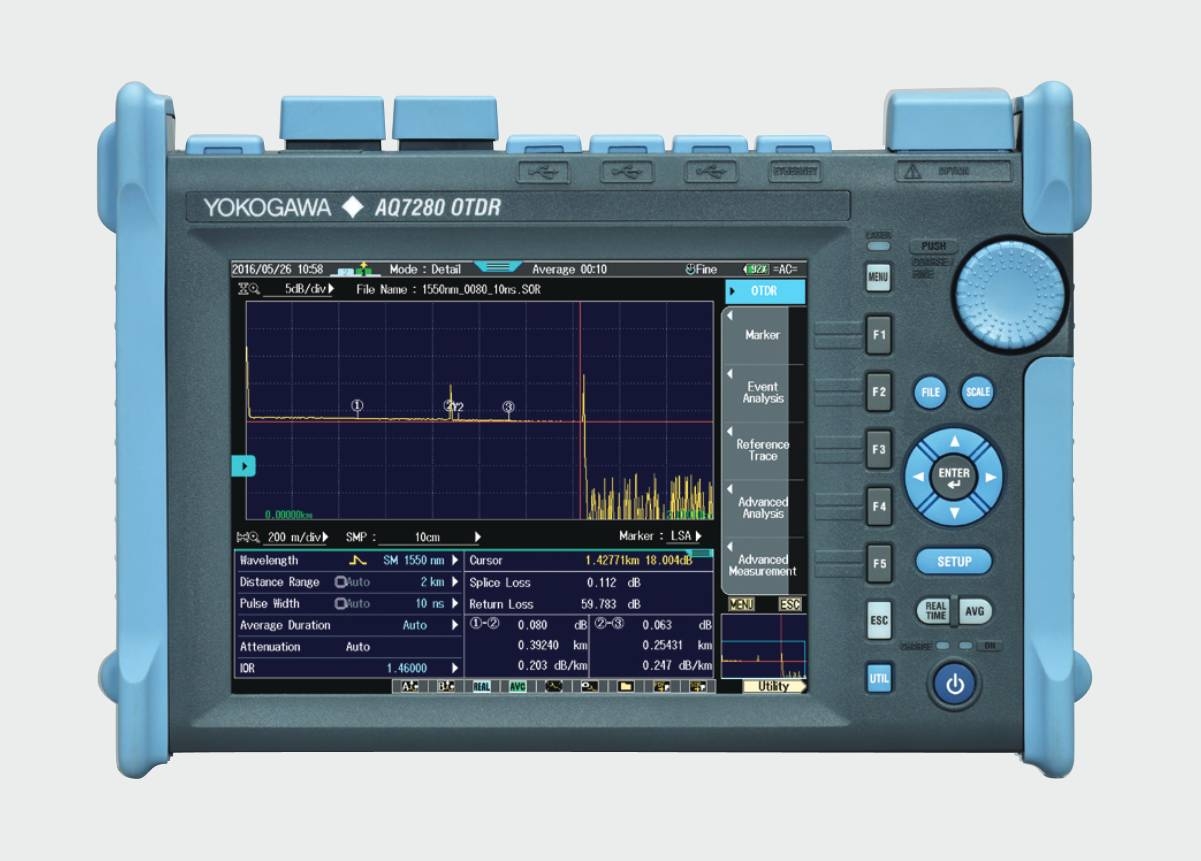Select marker 1 on the trace
This screenshot has width=1201, height=861.
click(357, 405)
